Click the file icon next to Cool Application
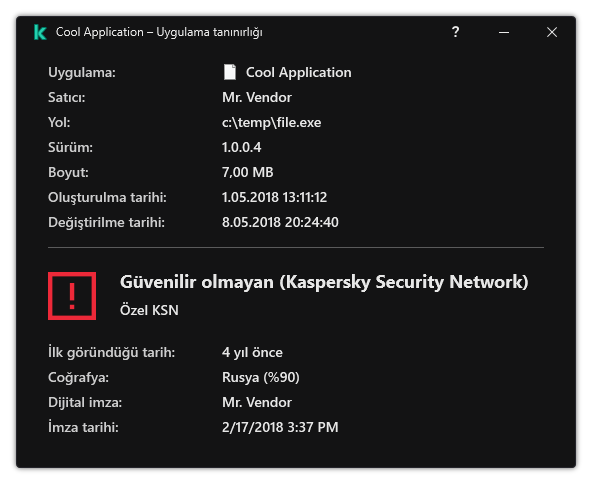The image size is (592, 484). [x=230, y=72]
